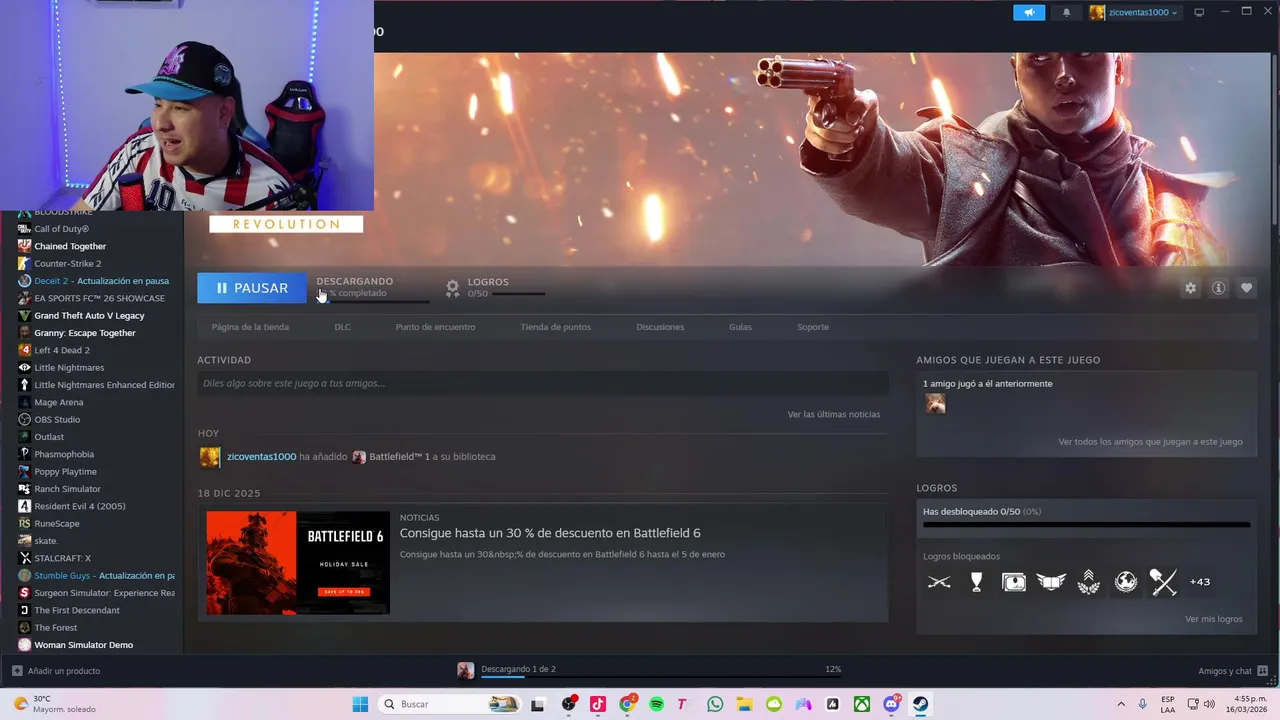The image size is (1280, 720).
Task: Click plus icon beside Añadir un producto
Action: click(x=17, y=671)
